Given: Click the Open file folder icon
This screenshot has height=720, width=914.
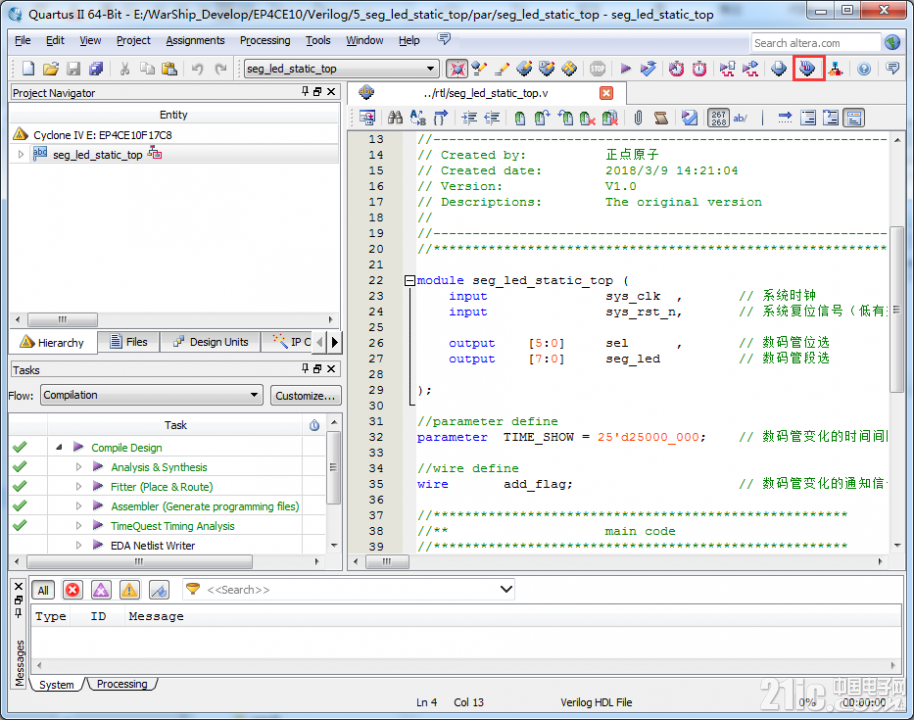Looking at the screenshot, I should coord(51,69).
